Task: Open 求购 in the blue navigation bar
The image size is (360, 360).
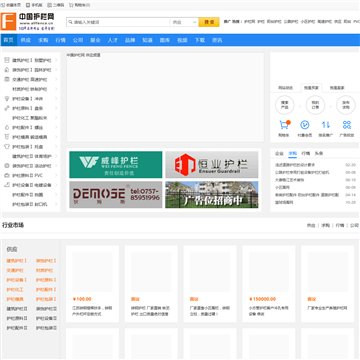Action: tap(43, 40)
